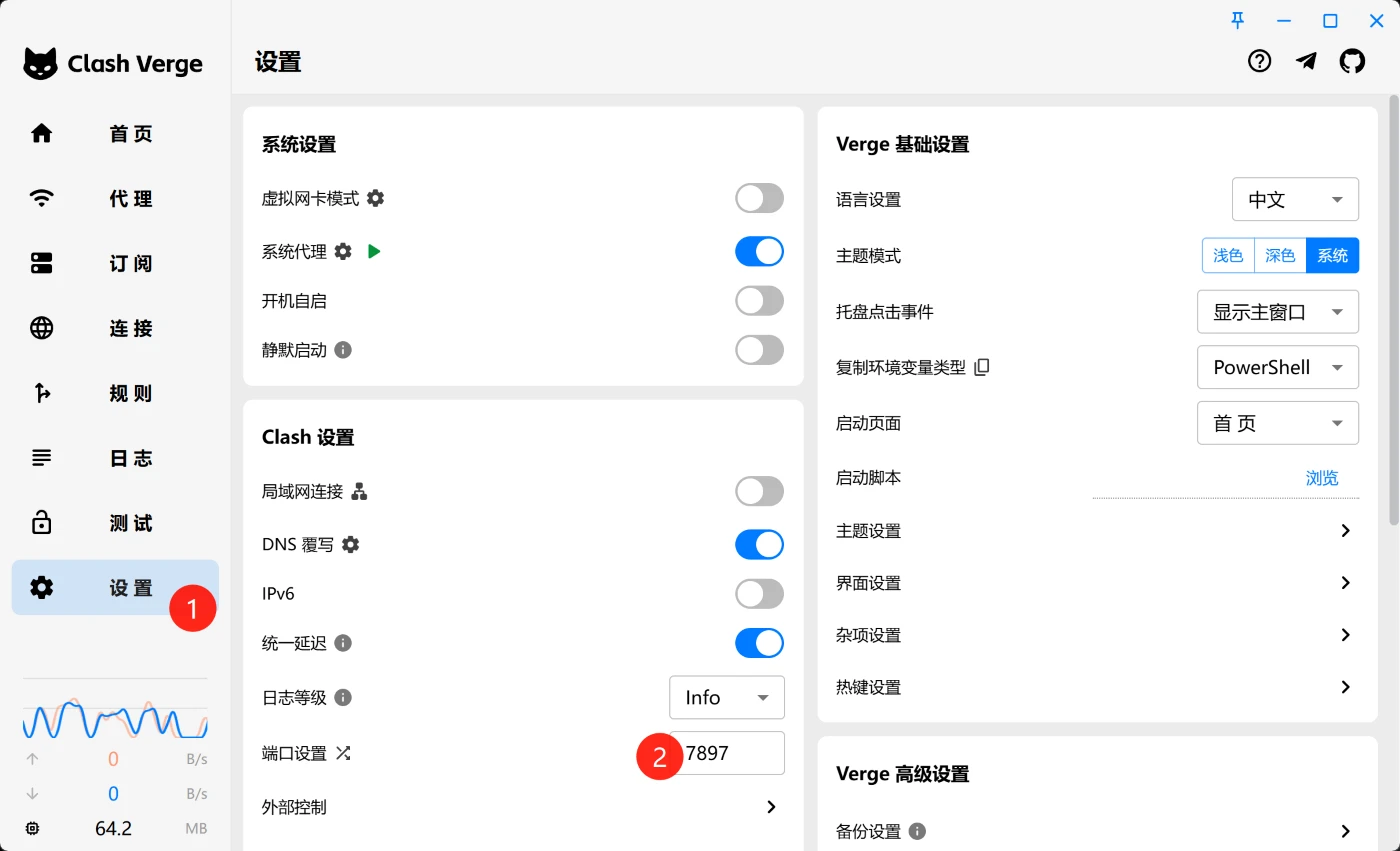
Task: Click the rules branch icon in the sidebar
Action: [x=41, y=393]
